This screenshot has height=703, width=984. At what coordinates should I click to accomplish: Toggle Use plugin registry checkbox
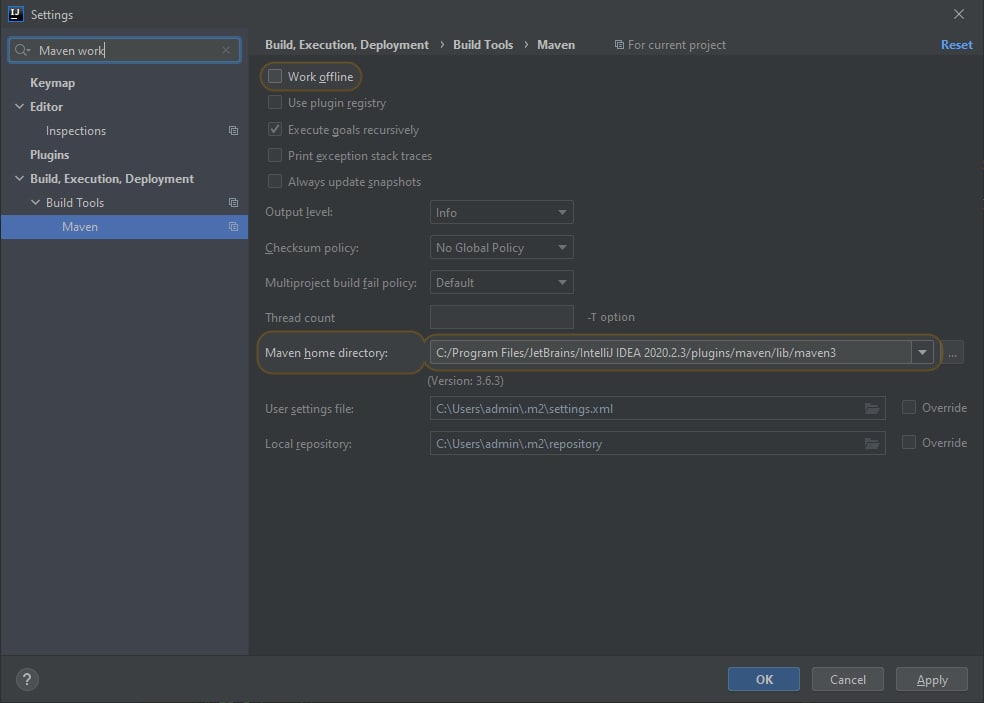click(x=275, y=102)
